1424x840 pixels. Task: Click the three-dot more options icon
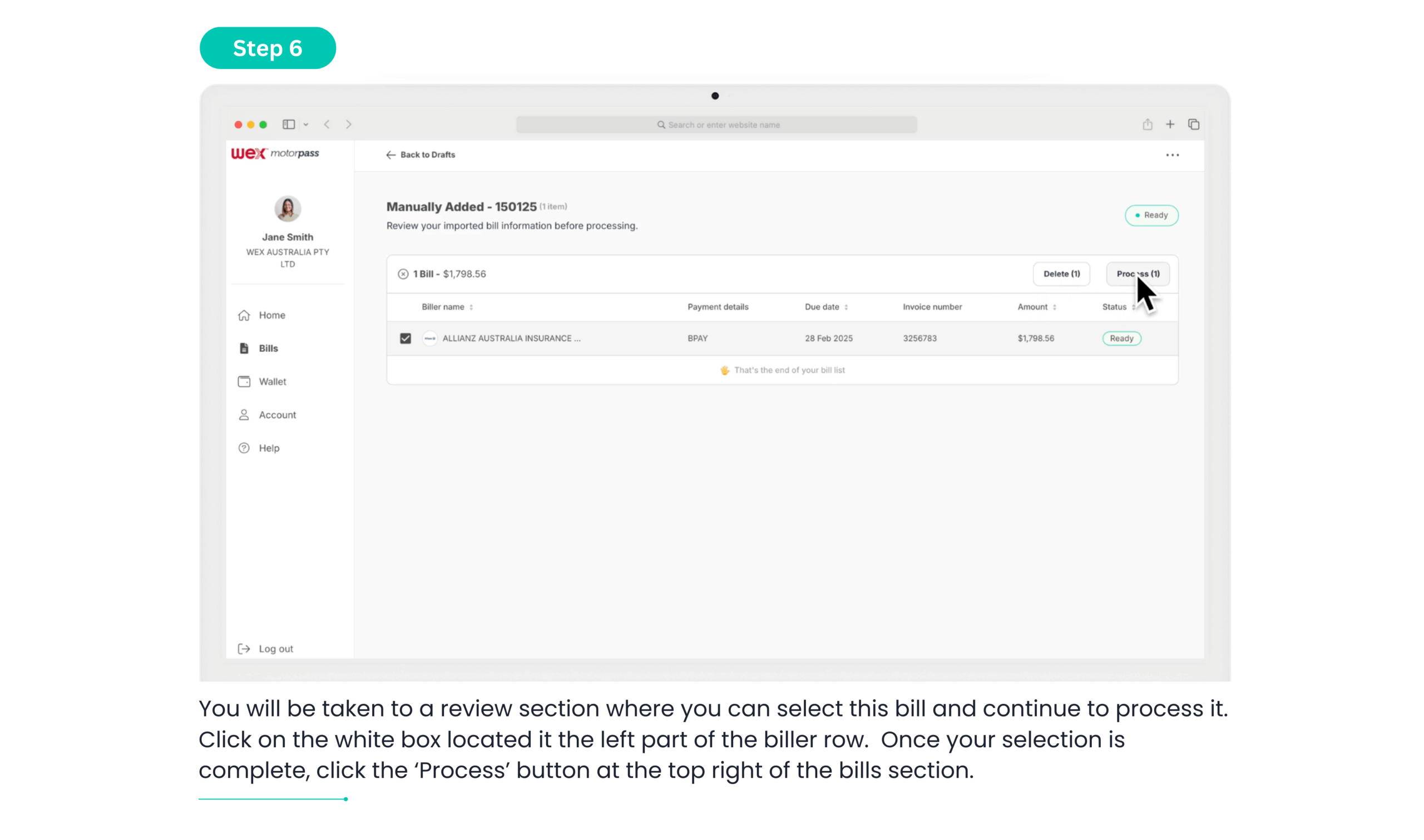pos(1172,155)
